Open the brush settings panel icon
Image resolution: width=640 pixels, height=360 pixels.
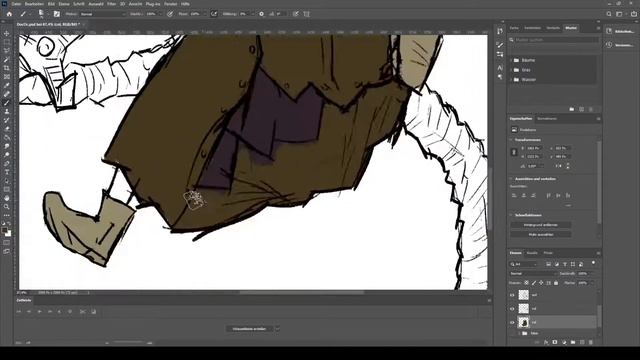coord(57,14)
